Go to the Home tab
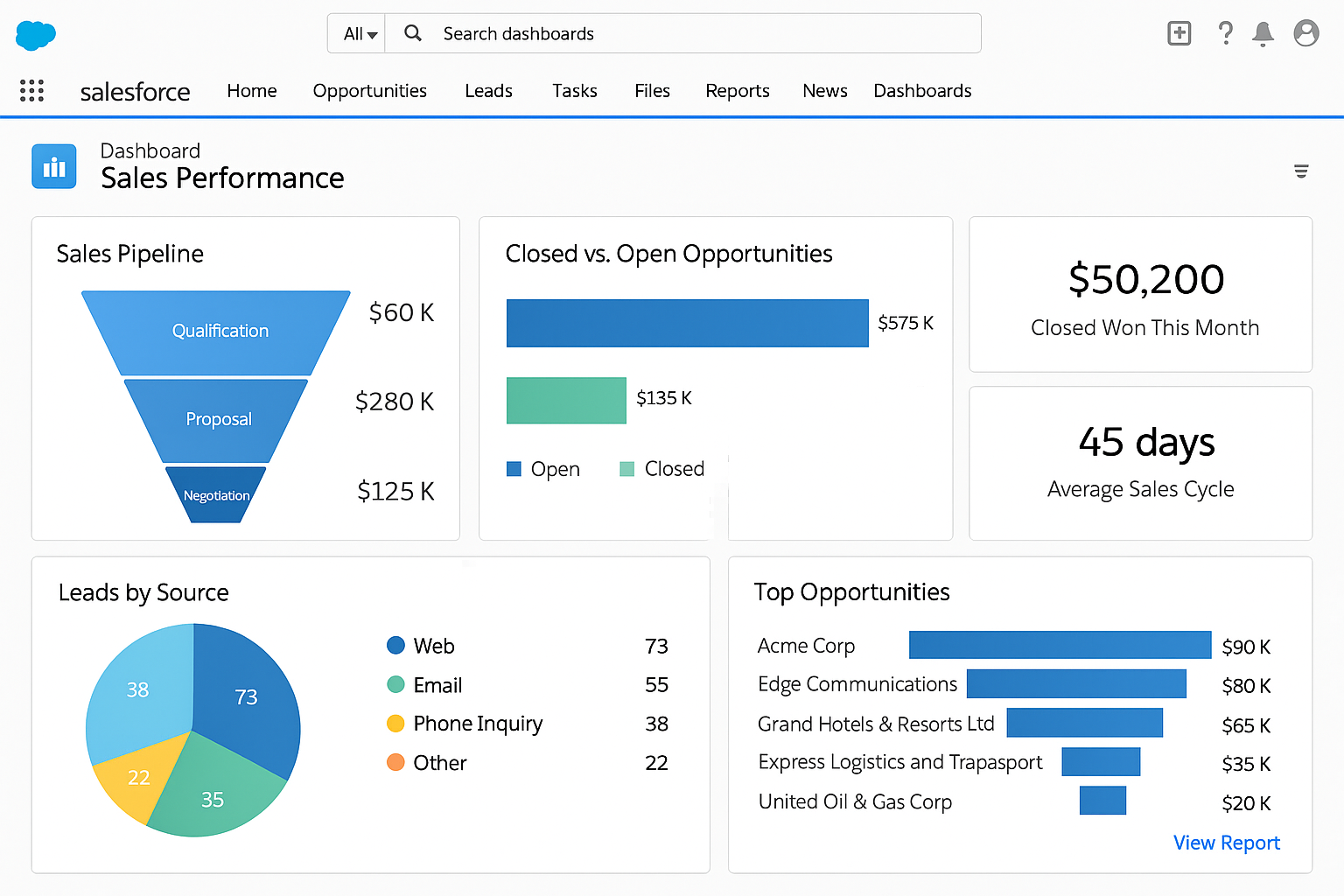The height and width of the screenshot is (896, 1344). [x=252, y=91]
